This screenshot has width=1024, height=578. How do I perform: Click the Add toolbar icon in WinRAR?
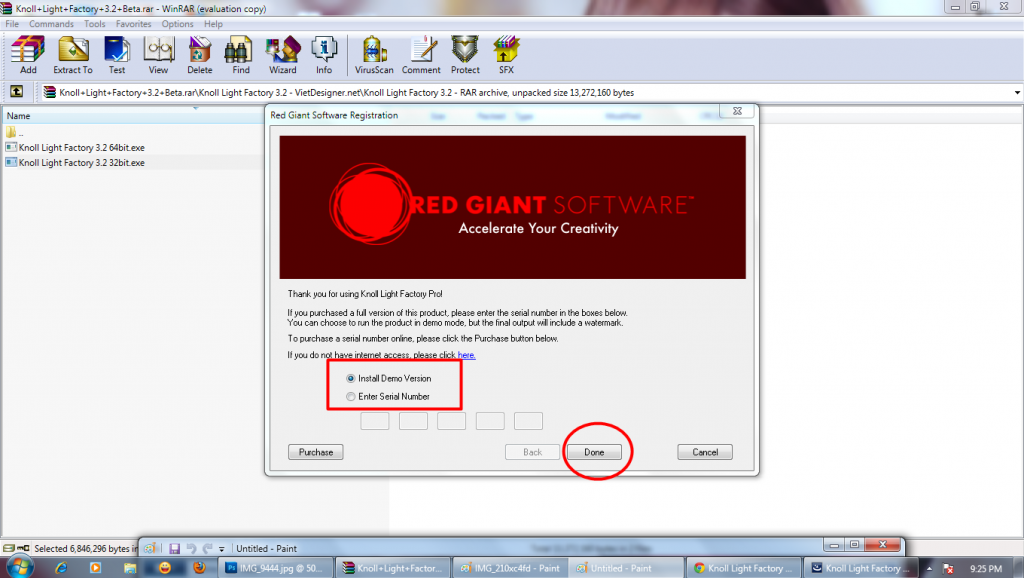28,55
